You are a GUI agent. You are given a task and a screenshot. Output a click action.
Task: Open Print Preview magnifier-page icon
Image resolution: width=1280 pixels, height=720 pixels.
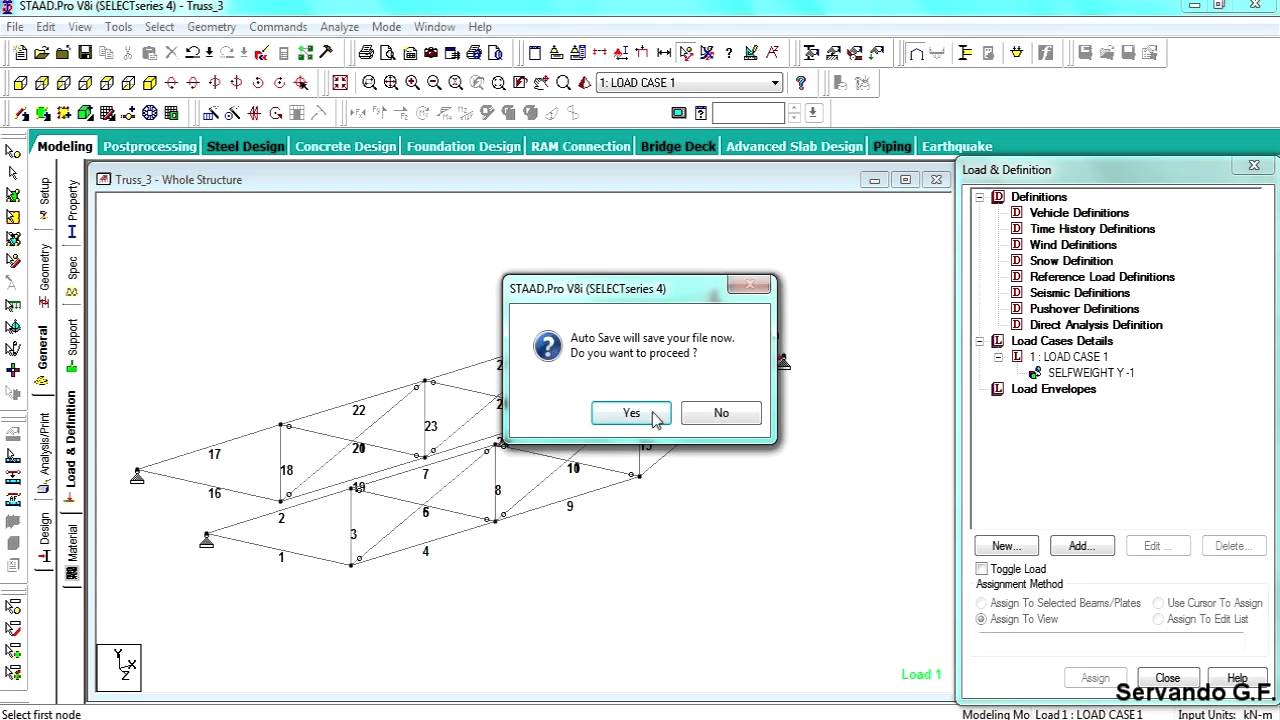pyautogui.click(x=389, y=53)
